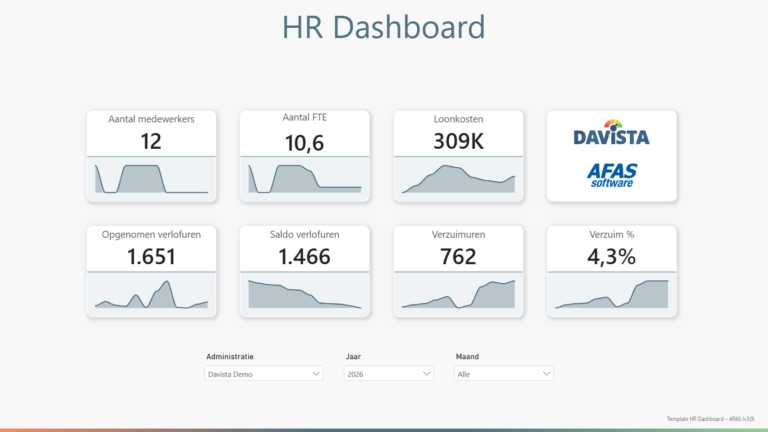Screen dimensions: 768x432
Task: Click the Maand filter label
Action: 467,357
